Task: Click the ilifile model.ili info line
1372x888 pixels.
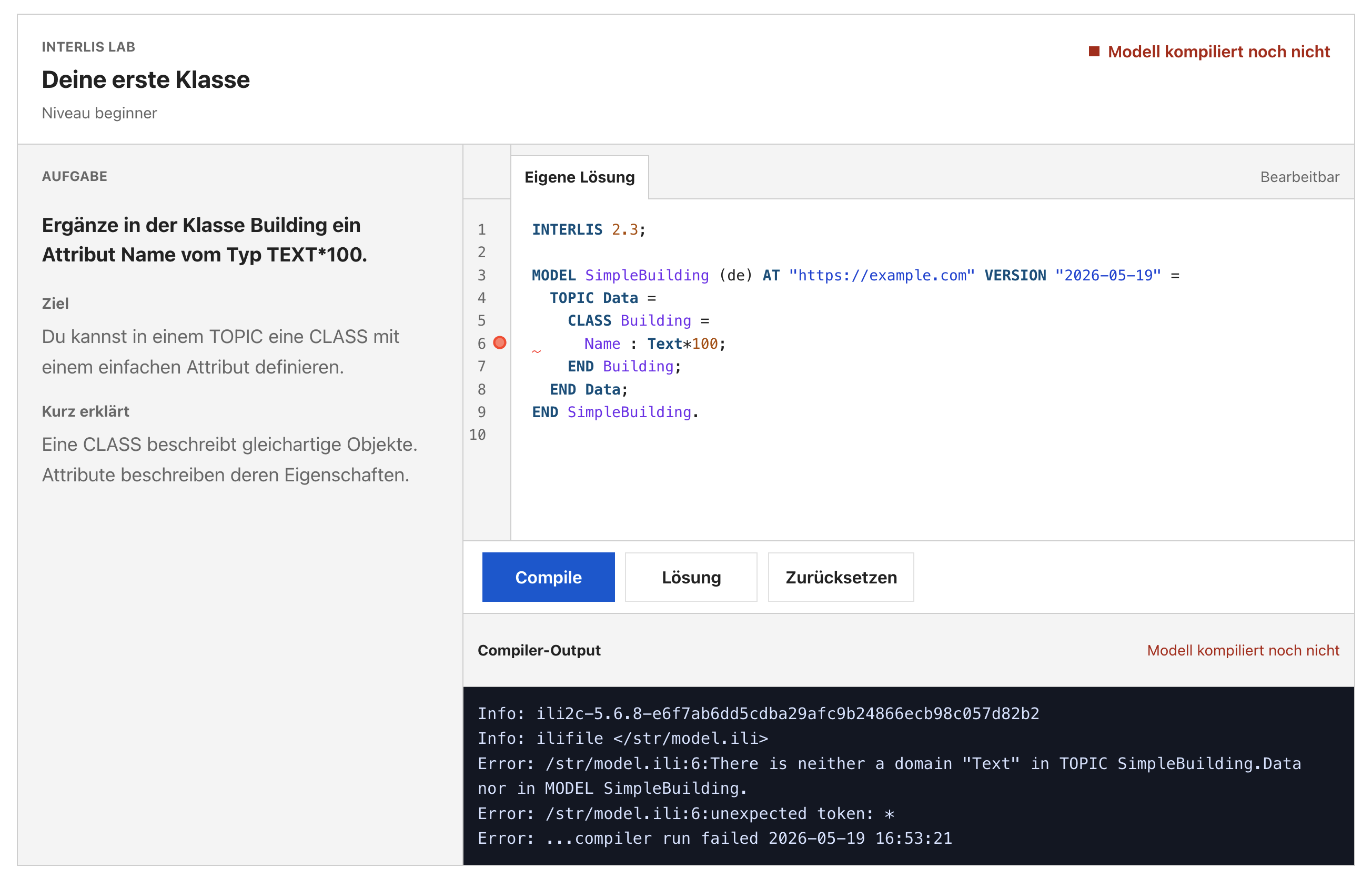Action: click(622, 739)
